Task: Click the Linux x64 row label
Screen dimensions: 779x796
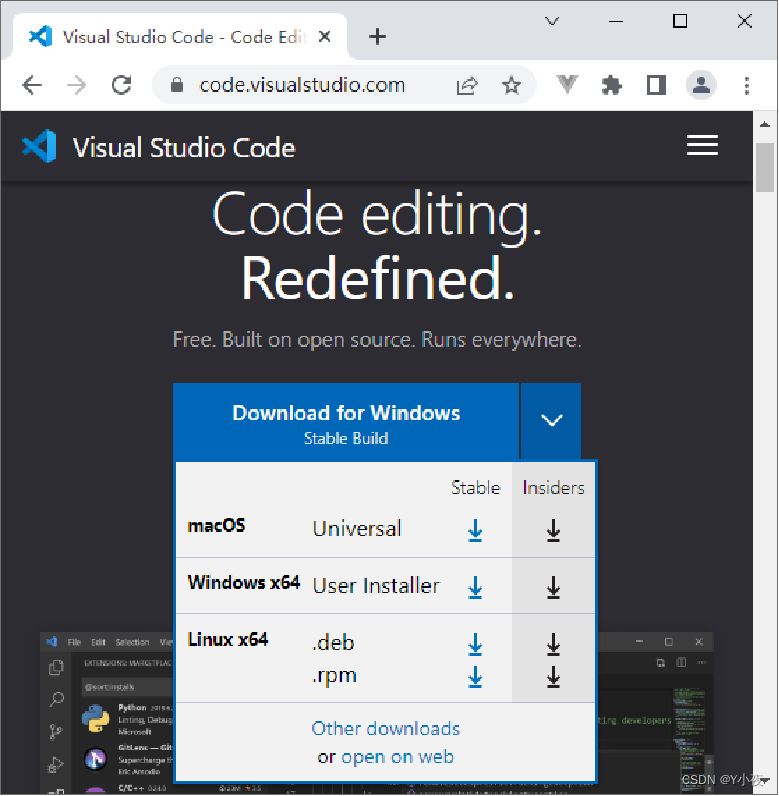Action: (x=228, y=639)
